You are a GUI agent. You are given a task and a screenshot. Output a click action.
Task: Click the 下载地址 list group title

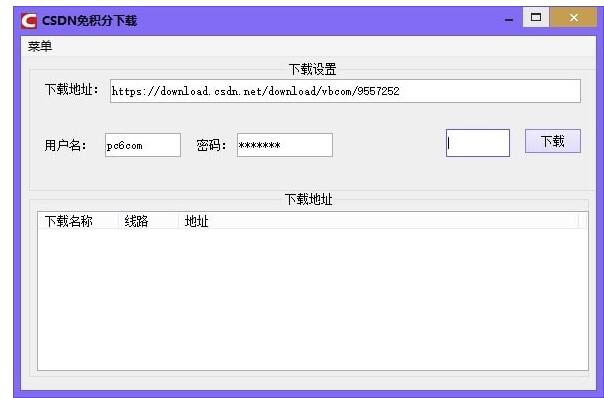(x=308, y=199)
